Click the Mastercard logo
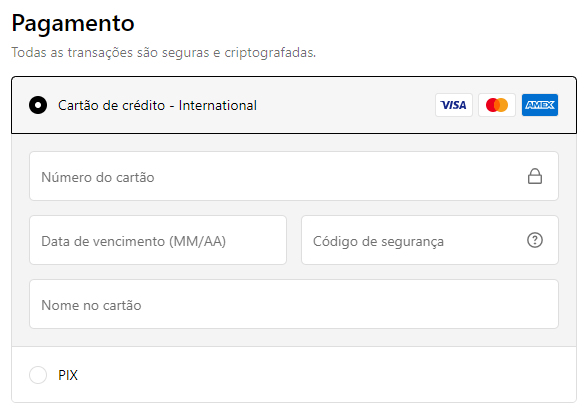Viewport: 588px width, 417px height. click(497, 105)
